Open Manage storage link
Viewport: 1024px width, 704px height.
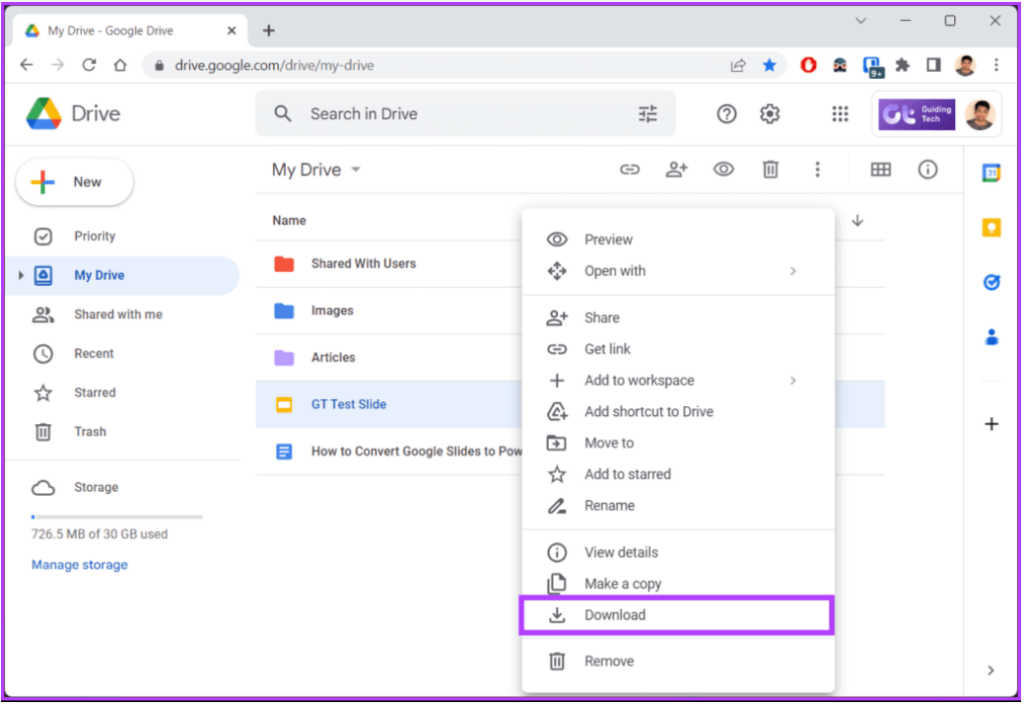tap(79, 564)
